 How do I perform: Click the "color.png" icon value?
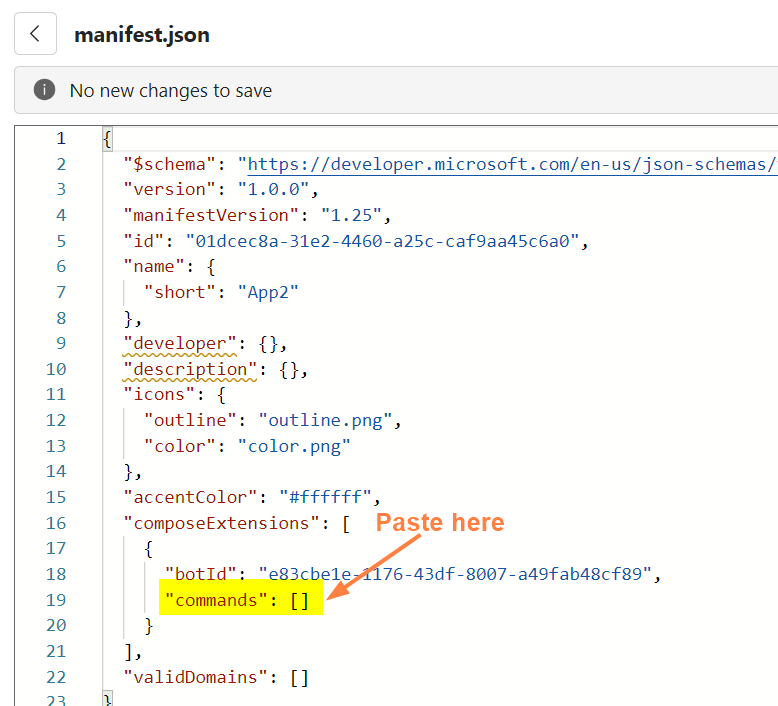[294, 446]
